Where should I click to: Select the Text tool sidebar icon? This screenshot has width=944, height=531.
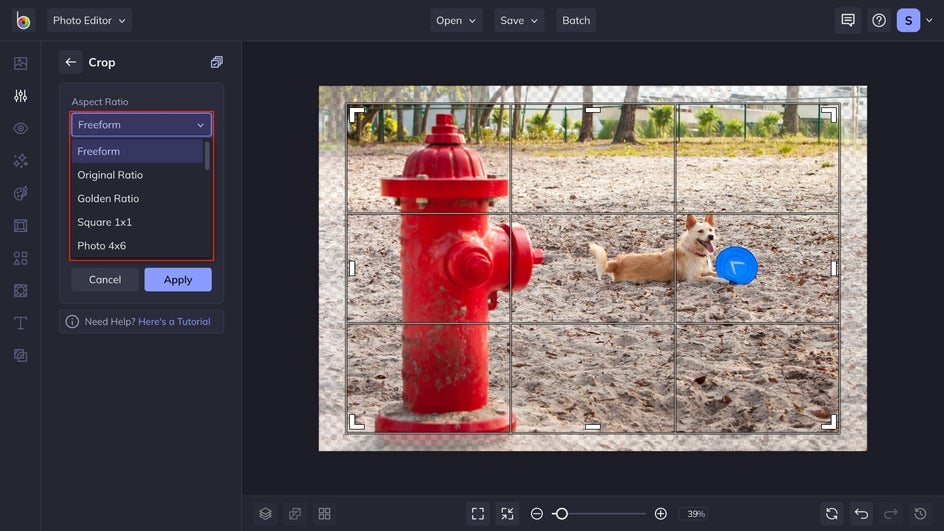[20, 323]
